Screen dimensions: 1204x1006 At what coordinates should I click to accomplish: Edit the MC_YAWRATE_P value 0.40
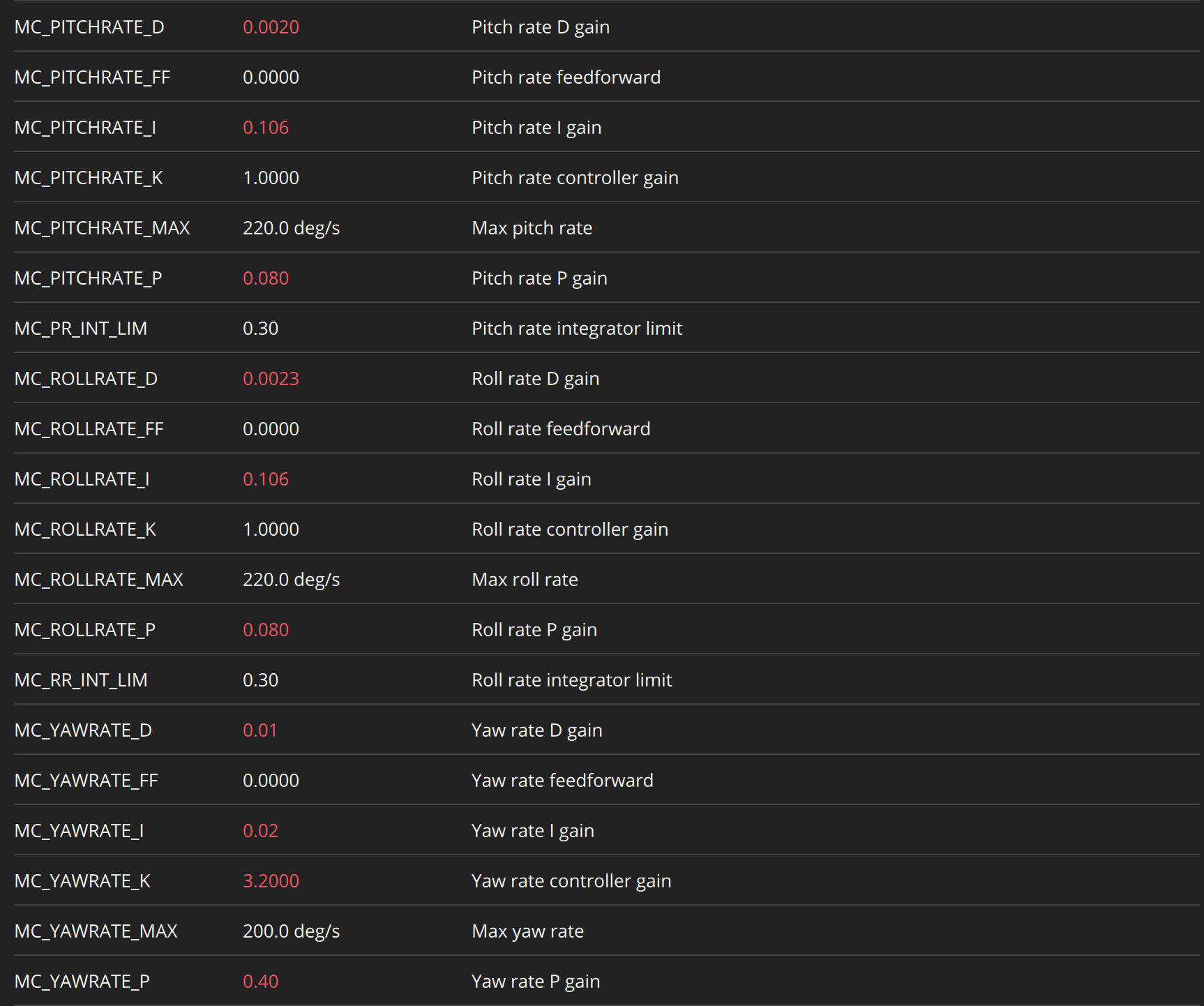[x=260, y=982]
